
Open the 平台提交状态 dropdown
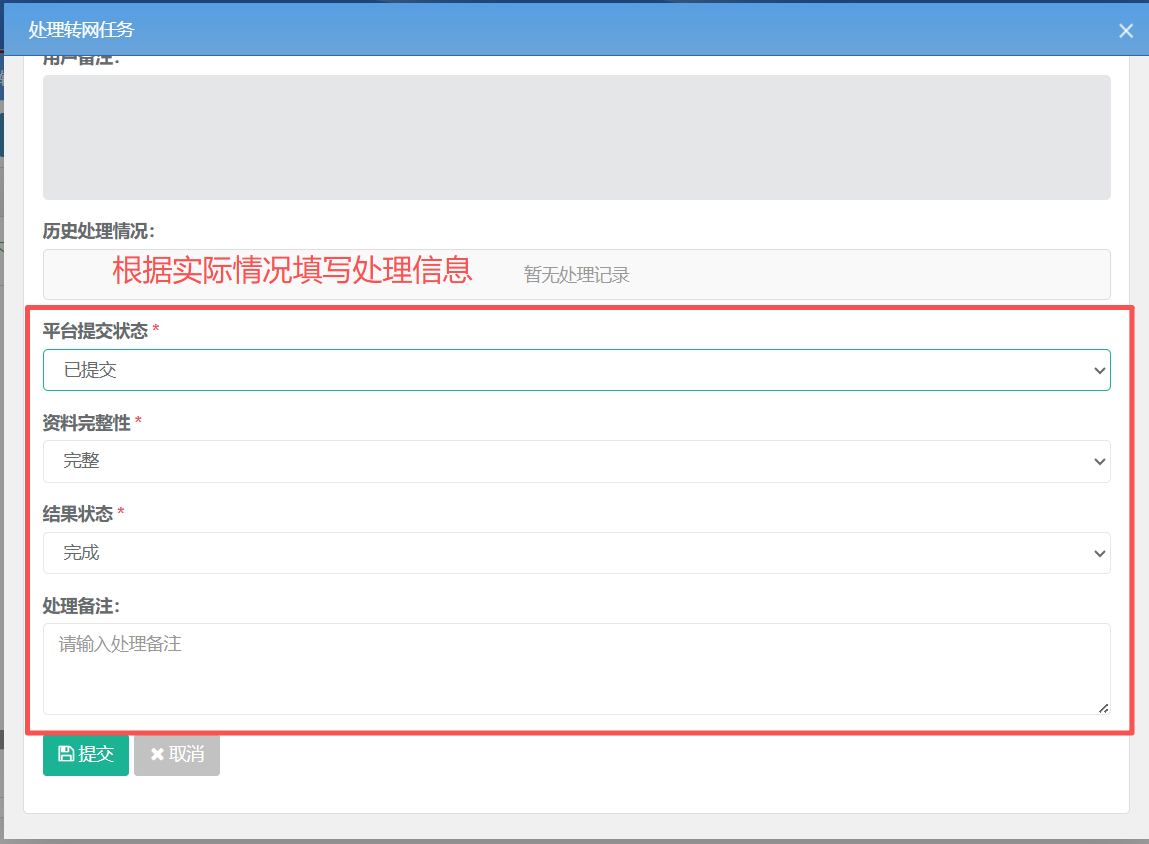tap(576, 370)
